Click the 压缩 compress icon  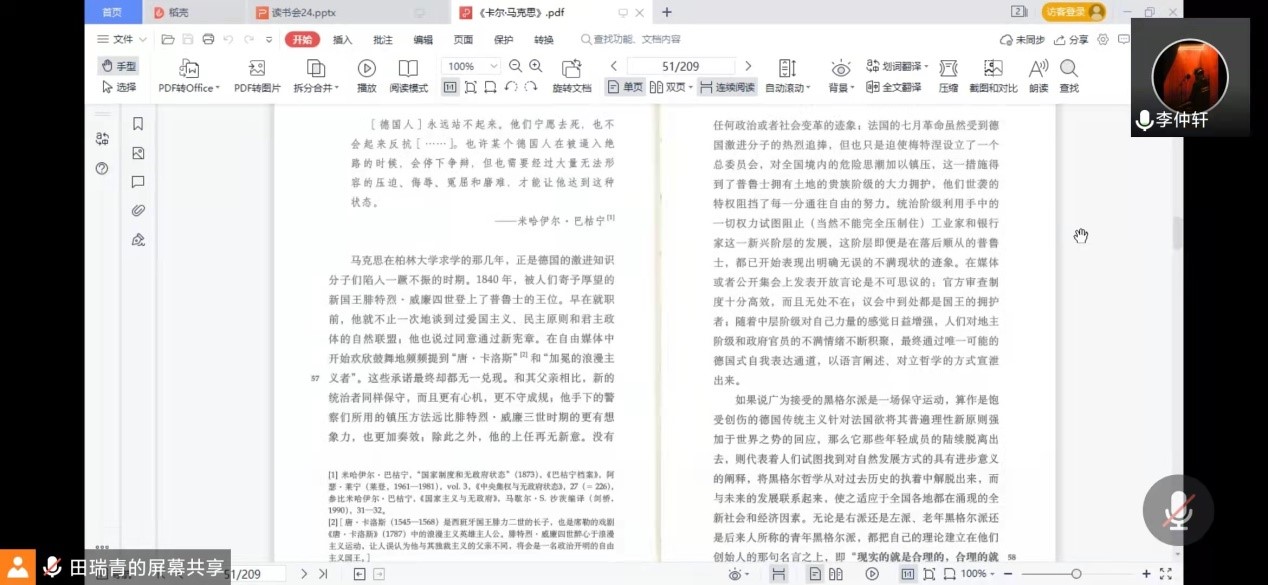(948, 68)
